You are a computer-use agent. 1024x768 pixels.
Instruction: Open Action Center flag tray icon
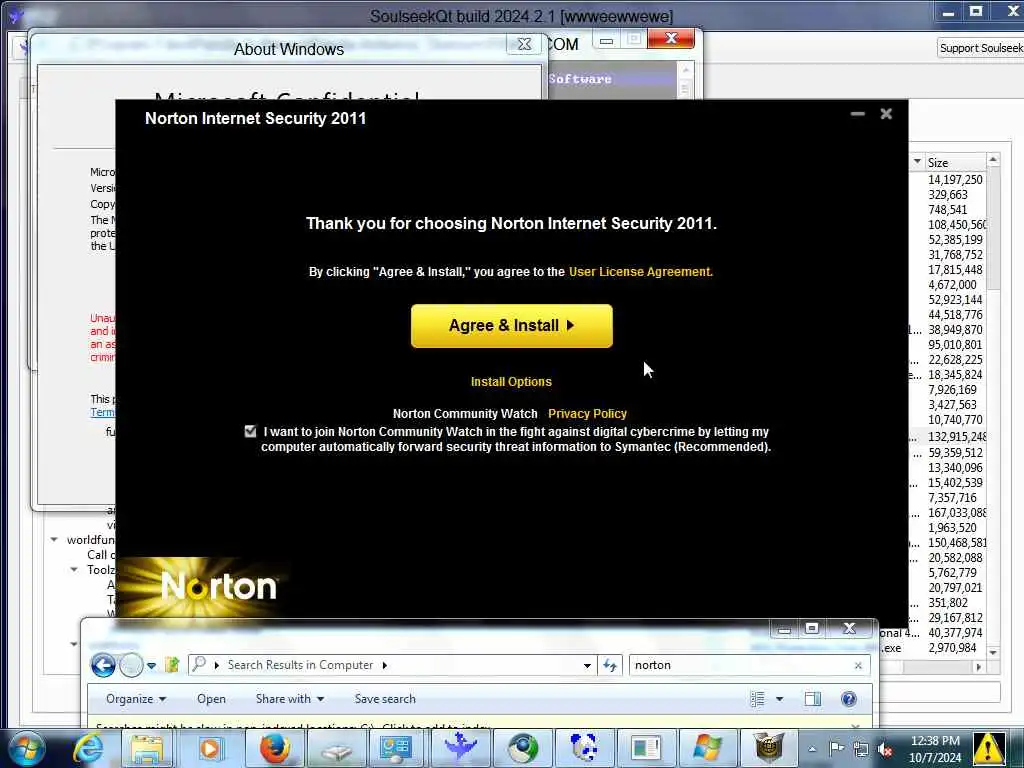point(837,748)
